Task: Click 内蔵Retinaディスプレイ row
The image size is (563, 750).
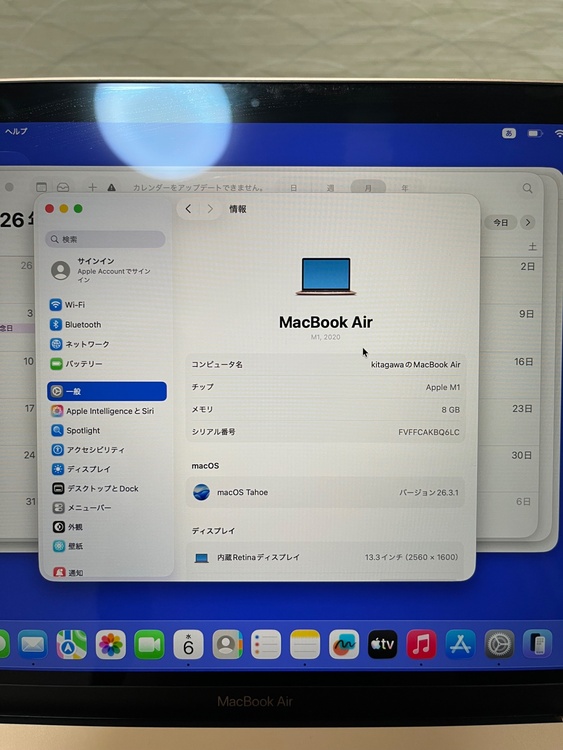Action: [325, 557]
